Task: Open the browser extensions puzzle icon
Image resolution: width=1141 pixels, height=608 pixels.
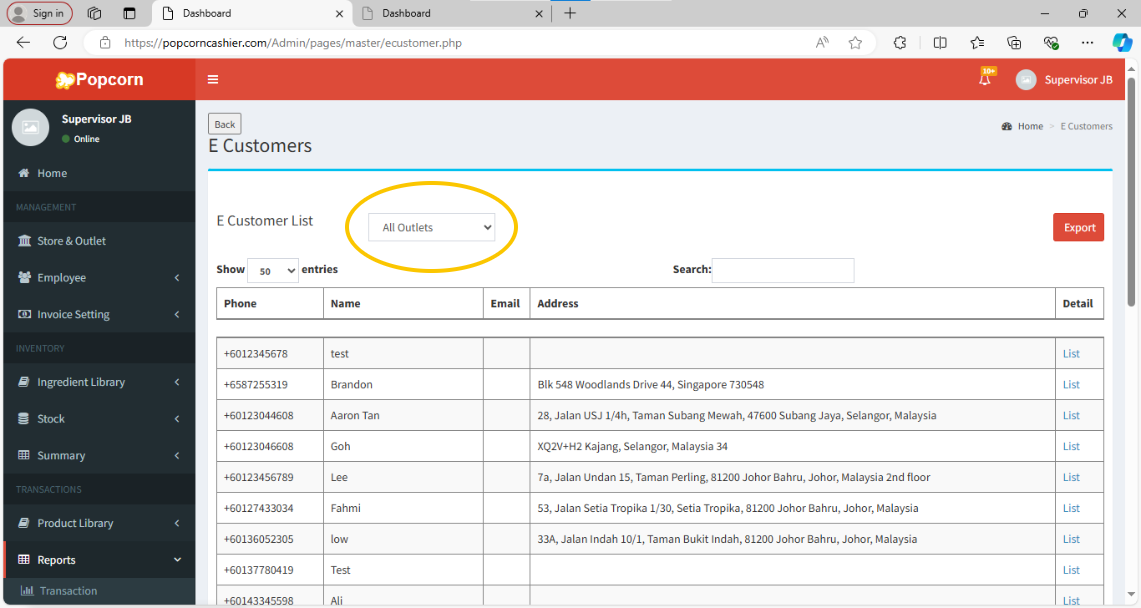Action: click(x=900, y=43)
